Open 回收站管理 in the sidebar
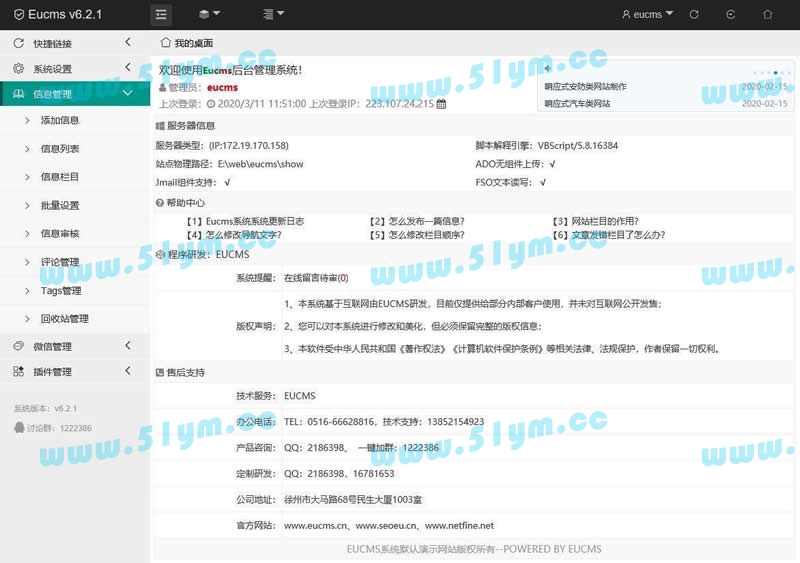The width and height of the screenshot is (800, 563). point(64,319)
